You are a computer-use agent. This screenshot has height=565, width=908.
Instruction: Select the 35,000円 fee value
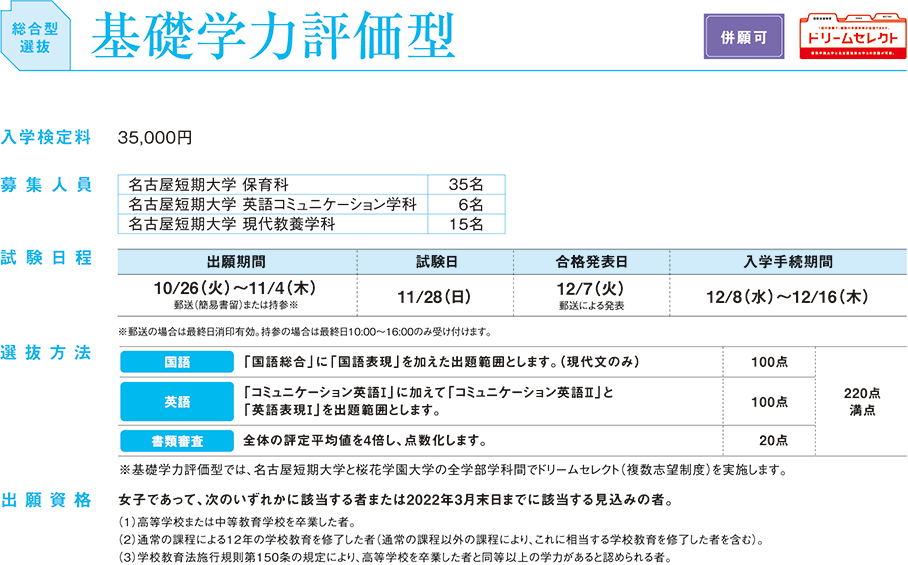click(155, 138)
